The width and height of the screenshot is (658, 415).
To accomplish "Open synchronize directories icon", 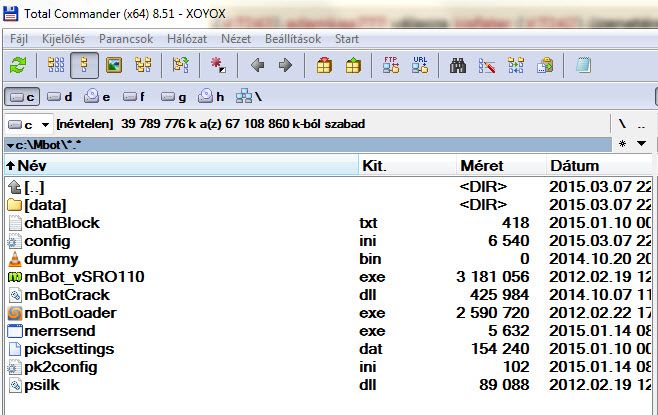I will point(516,65).
